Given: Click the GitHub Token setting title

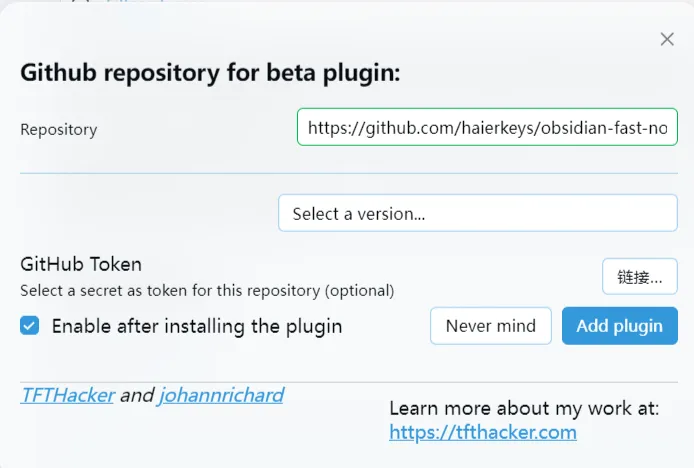Looking at the screenshot, I should [x=81, y=265].
